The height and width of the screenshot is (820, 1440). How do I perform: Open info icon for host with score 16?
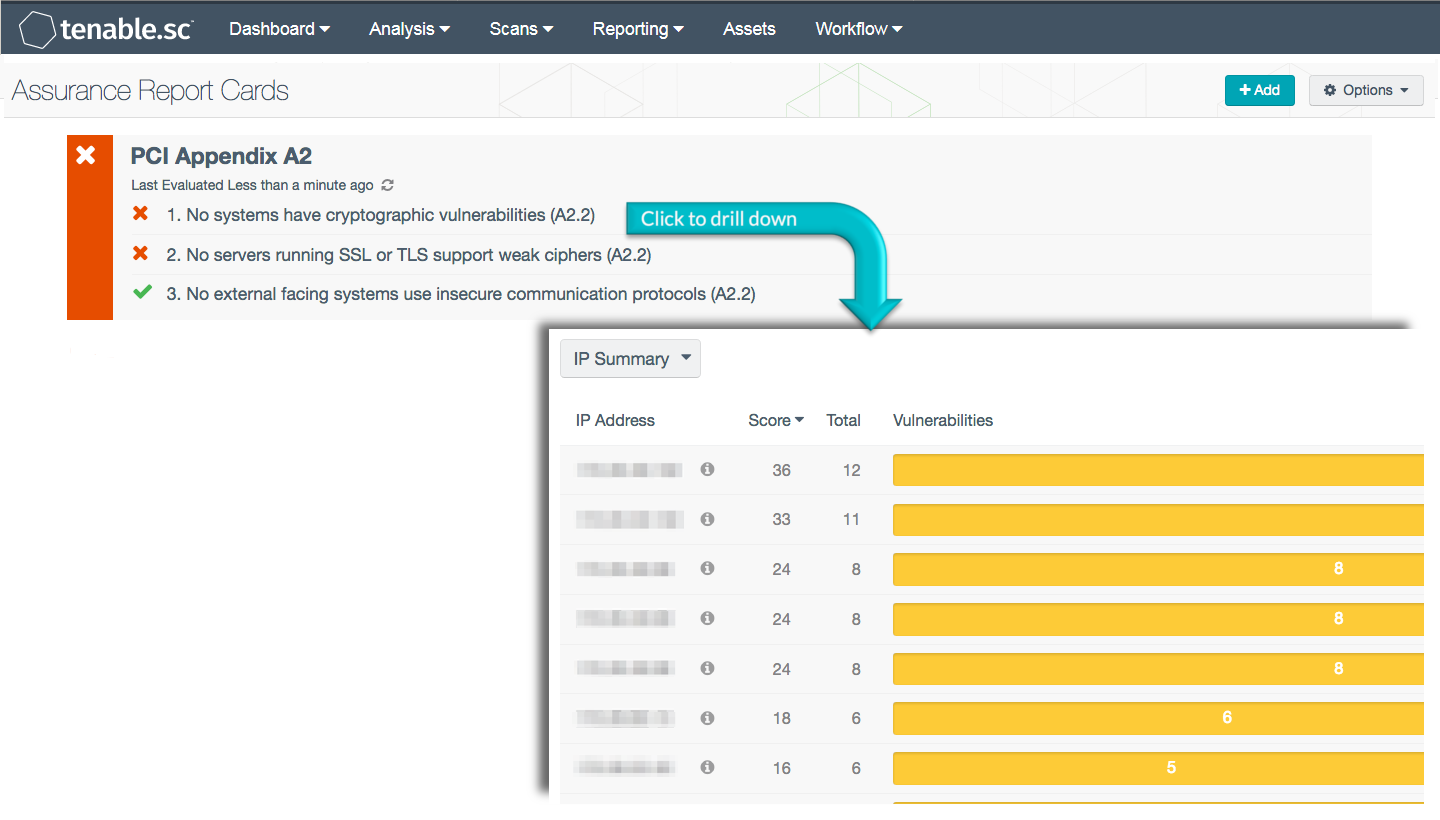(707, 767)
